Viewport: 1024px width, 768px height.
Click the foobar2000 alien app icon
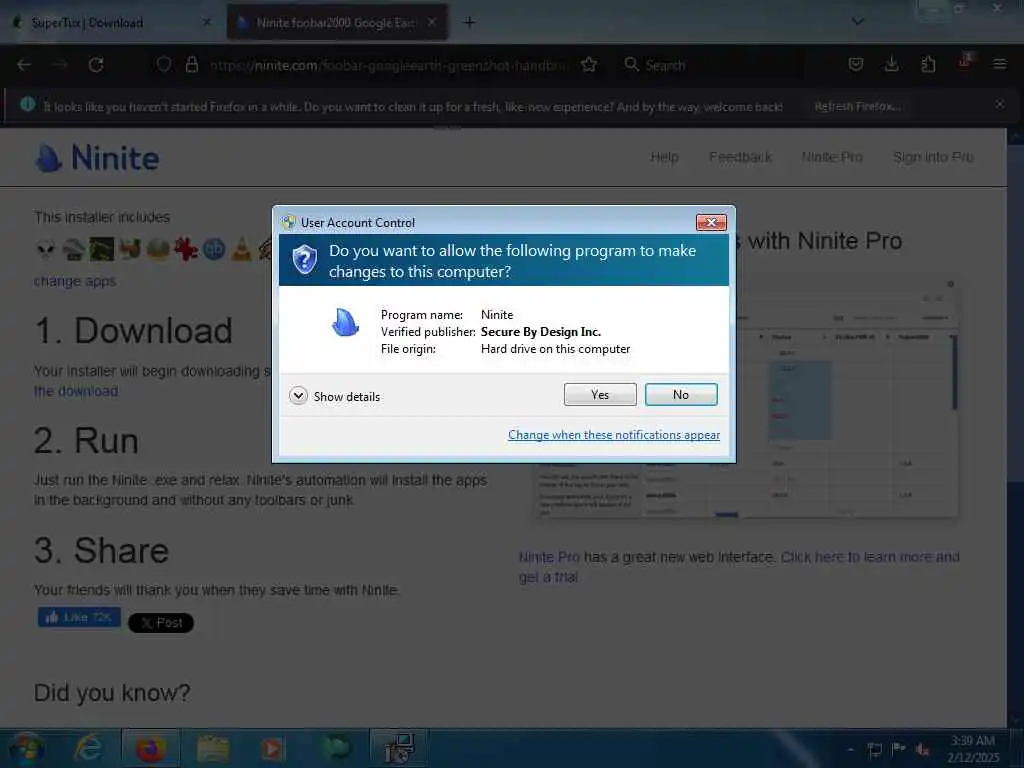point(46,249)
